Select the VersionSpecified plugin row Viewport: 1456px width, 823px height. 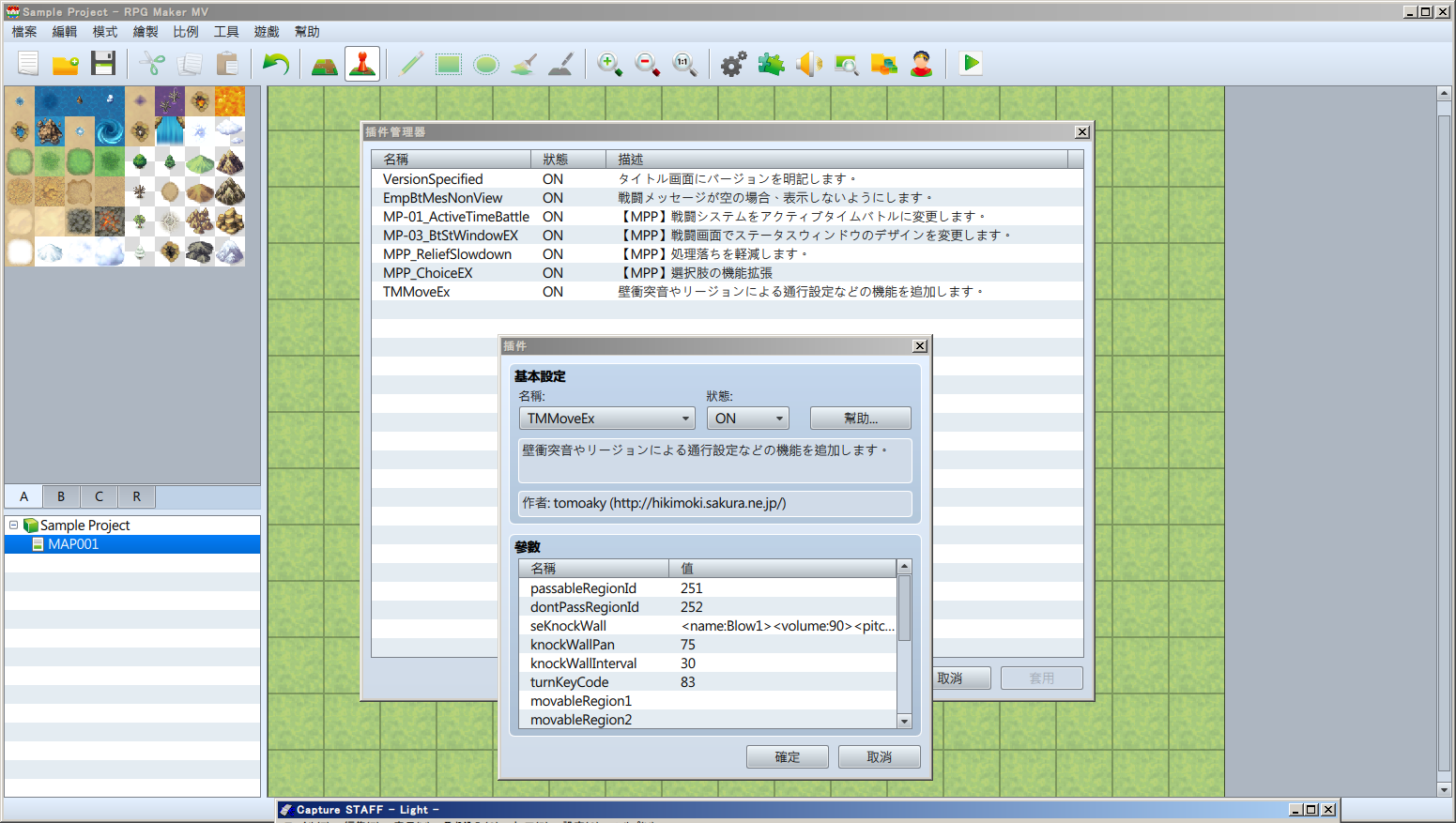click(728, 179)
